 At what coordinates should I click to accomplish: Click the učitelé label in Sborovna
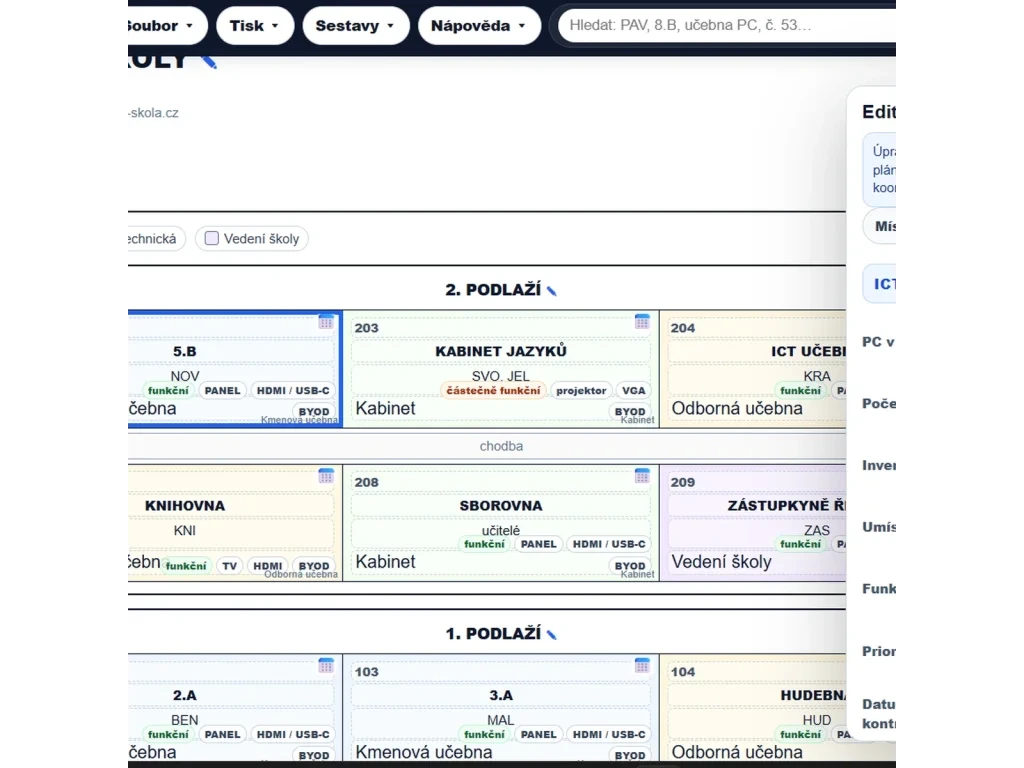501,530
